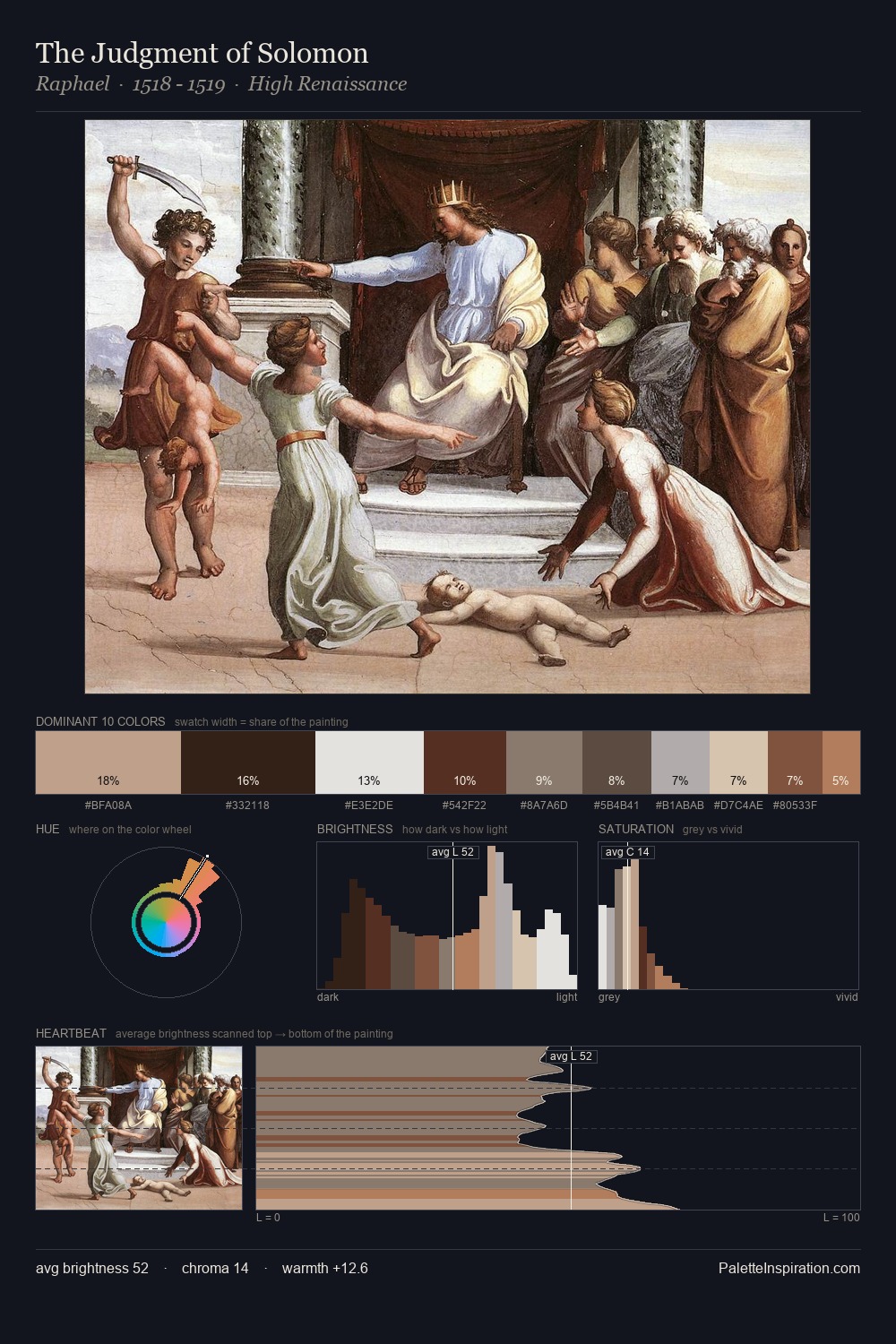The width and height of the screenshot is (896, 1344).
Task: Pick the off-white #E3E2DE swatch
Action: [369, 762]
